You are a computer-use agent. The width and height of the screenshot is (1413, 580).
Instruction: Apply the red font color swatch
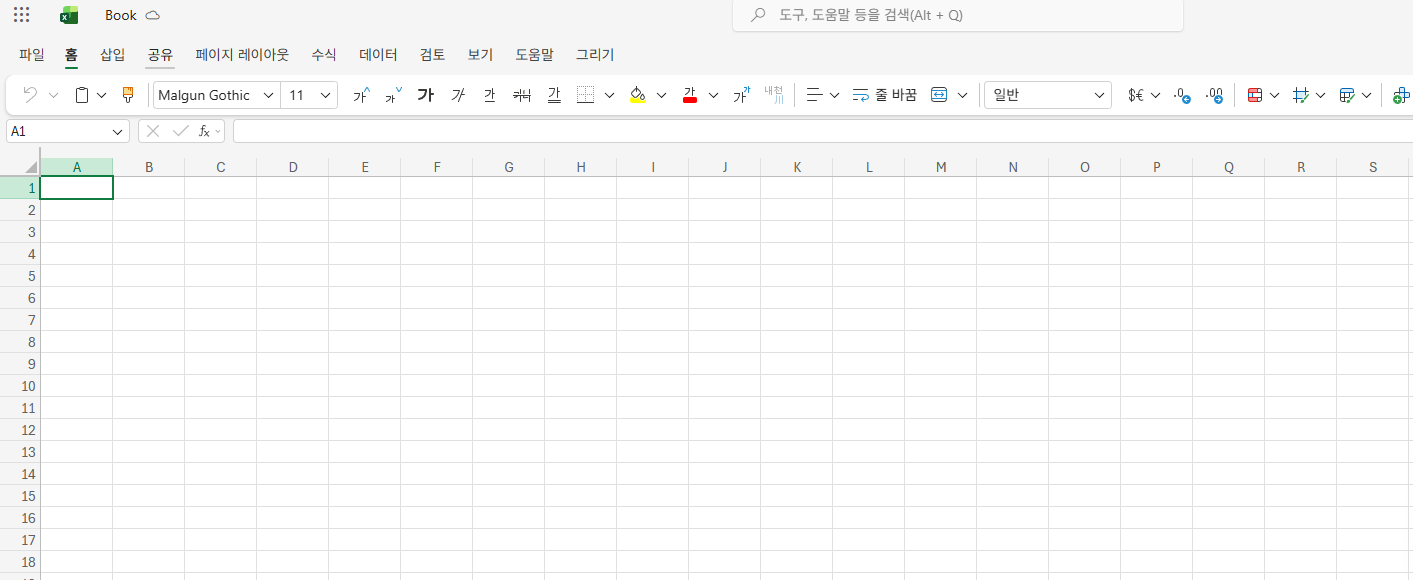tap(689, 95)
